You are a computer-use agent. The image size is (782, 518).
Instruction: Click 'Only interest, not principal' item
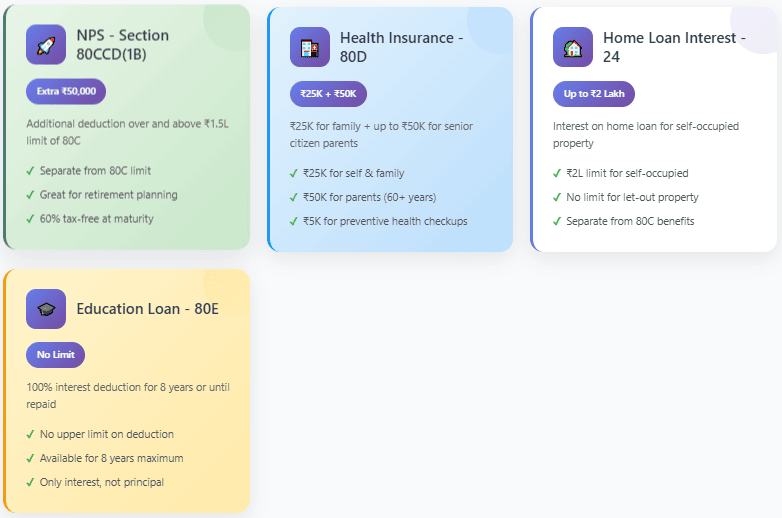[101, 482]
